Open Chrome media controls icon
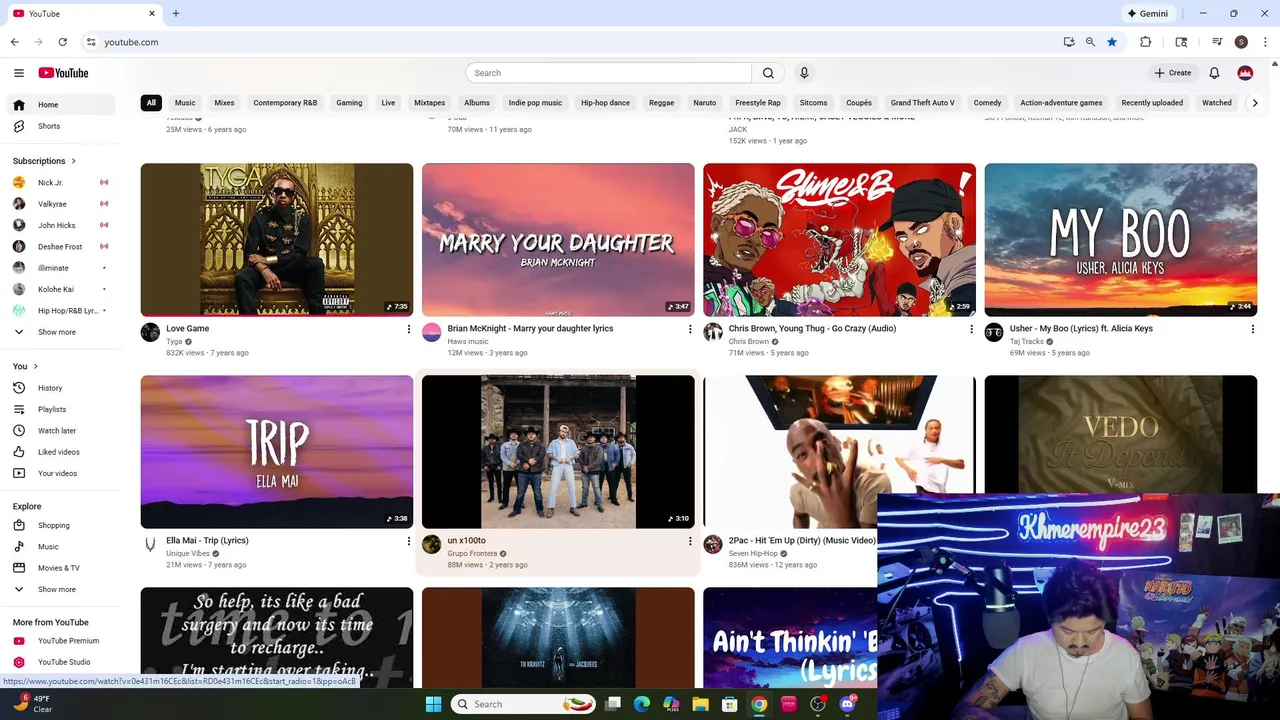This screenshot has height=720, width=1280. pyautogui.click(x=1217, y=42)
